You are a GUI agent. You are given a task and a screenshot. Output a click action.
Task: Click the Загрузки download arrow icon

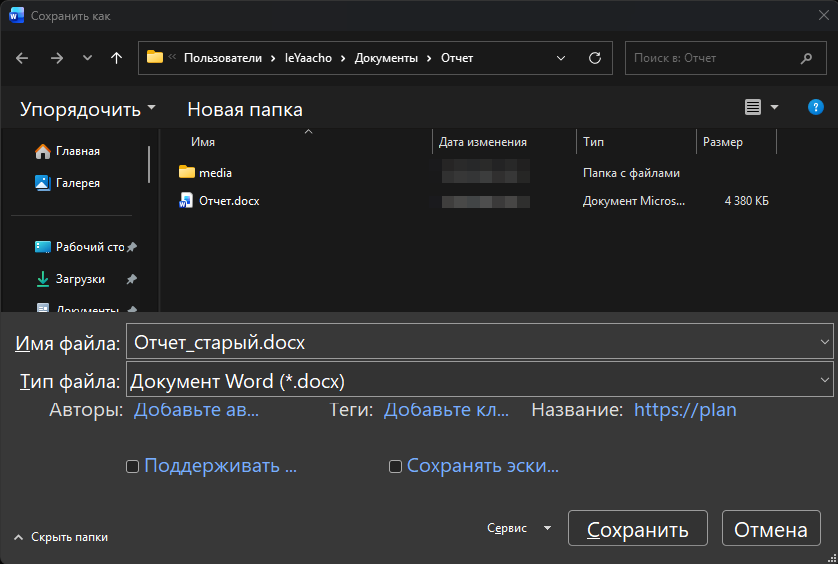(43, 279)
